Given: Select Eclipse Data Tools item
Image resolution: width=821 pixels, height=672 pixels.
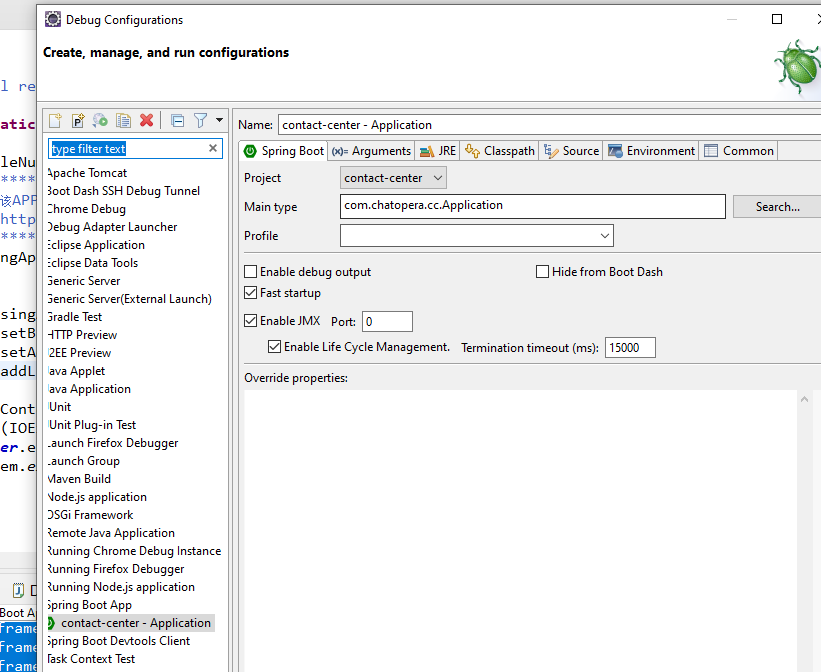Looking at the screenshot, I should (x=92, y=263).
